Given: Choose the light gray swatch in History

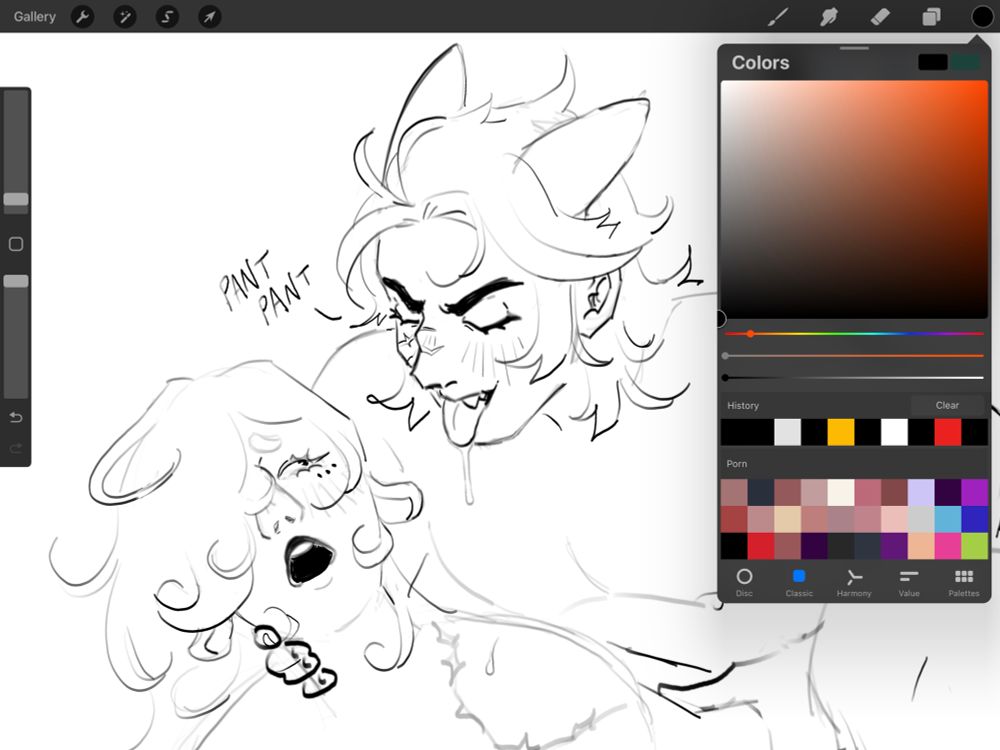Looking at the screenshot, I should (x=787, y=432).
